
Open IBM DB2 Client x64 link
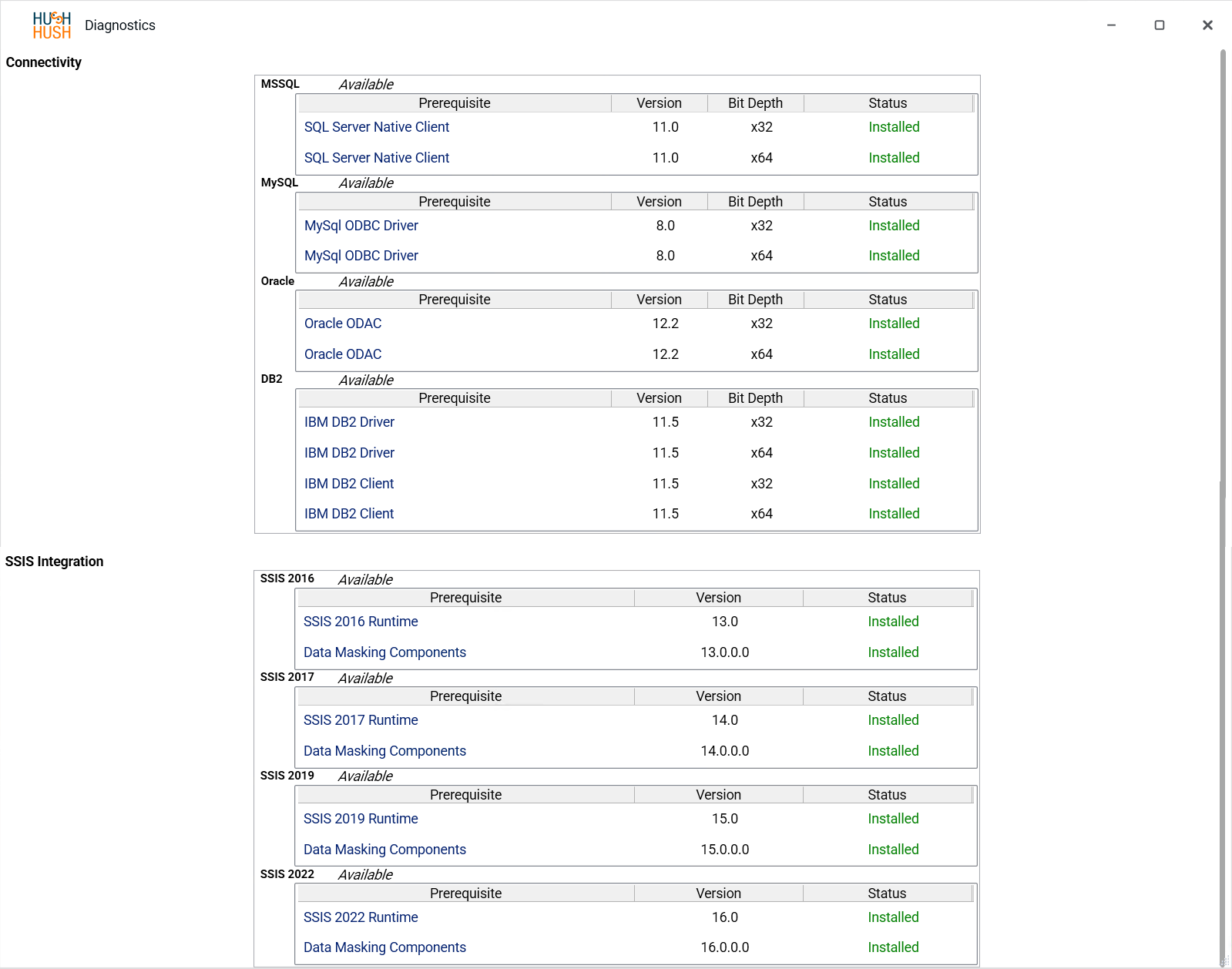pyautogui.click(x=348, y=514)
